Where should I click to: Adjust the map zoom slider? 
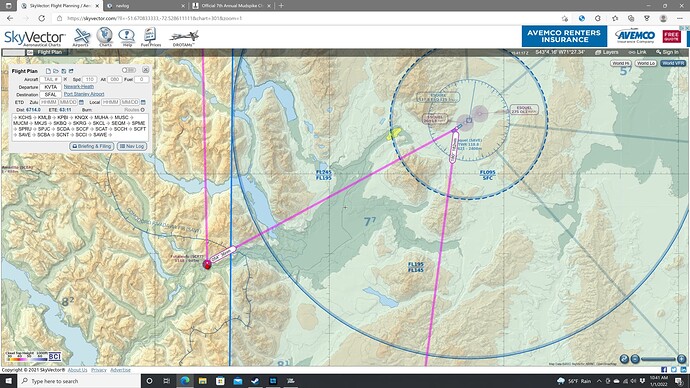tap(658, 359)
